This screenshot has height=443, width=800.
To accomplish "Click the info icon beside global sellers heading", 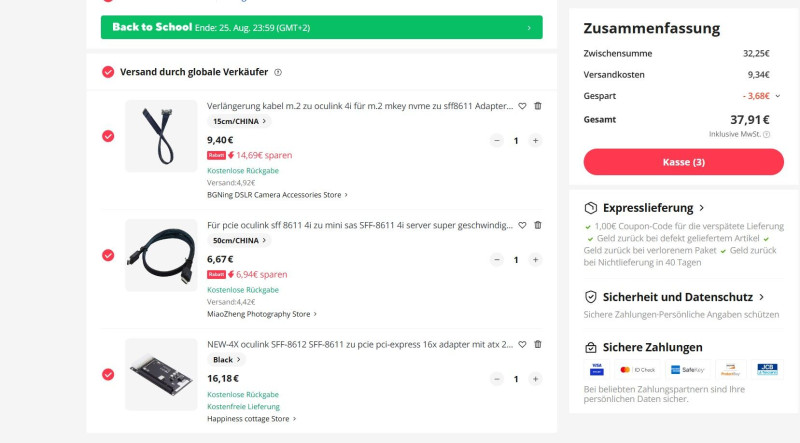I will (x=278, y=72).
